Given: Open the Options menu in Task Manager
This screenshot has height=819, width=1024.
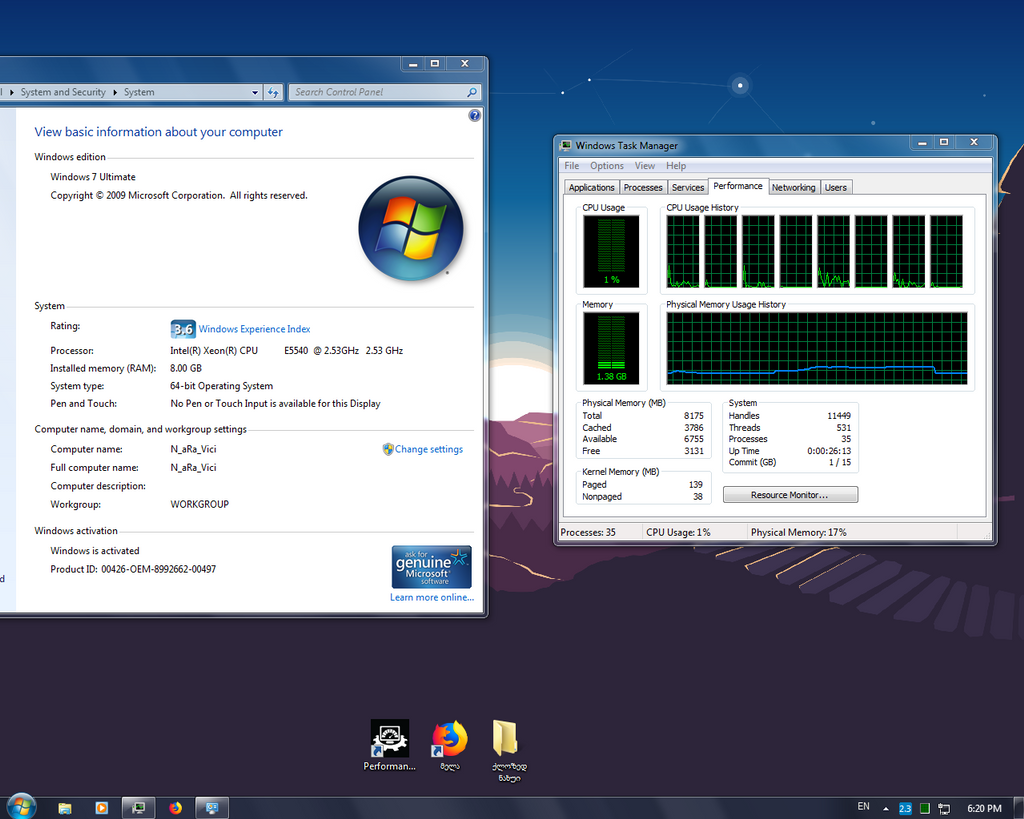Looking at the screenshot, I should pyautogui.click(x=607, y=166).
